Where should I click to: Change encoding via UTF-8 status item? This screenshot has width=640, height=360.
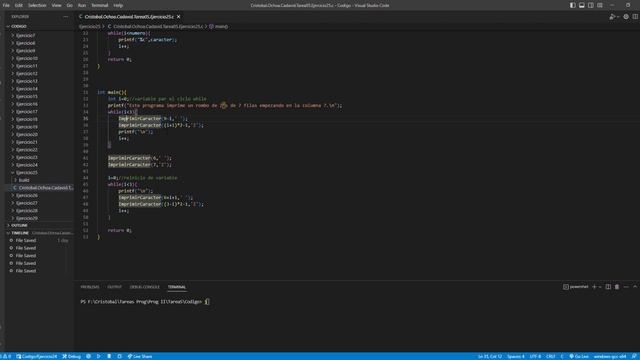[535, 356]
